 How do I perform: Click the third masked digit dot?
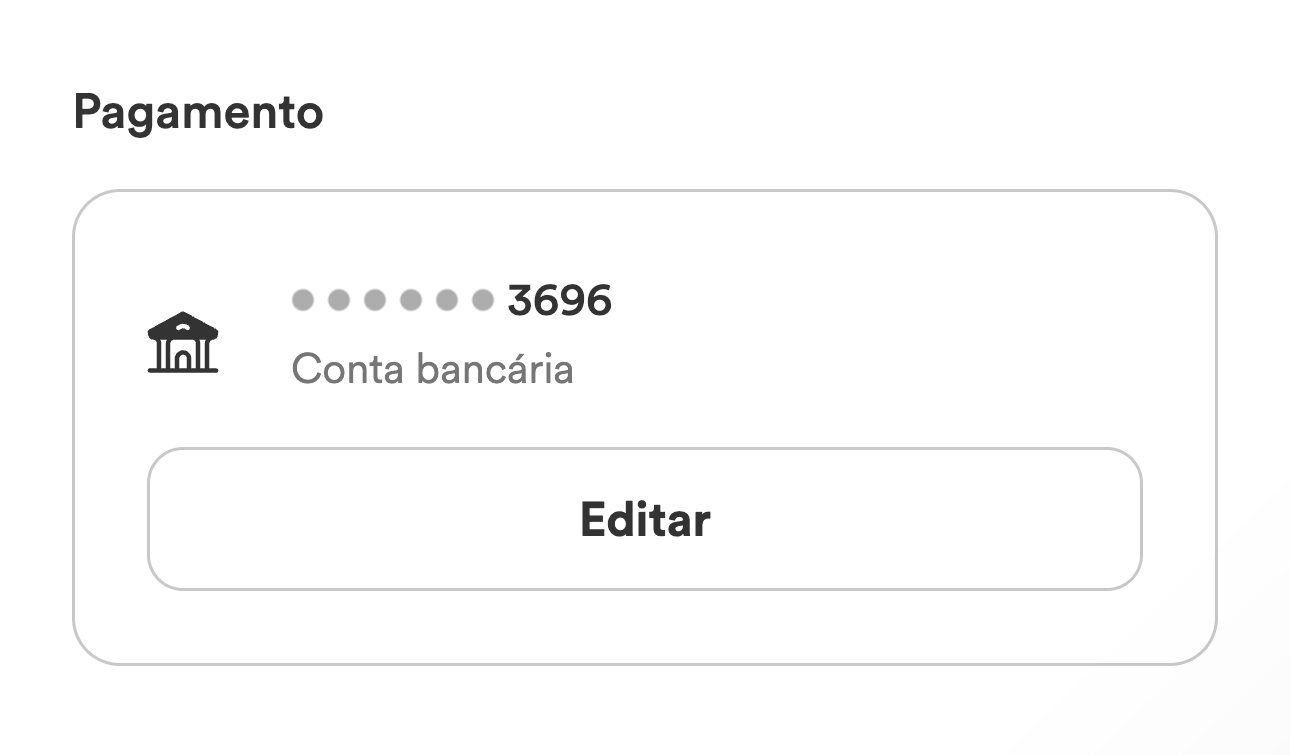click(x=375, y=300)
